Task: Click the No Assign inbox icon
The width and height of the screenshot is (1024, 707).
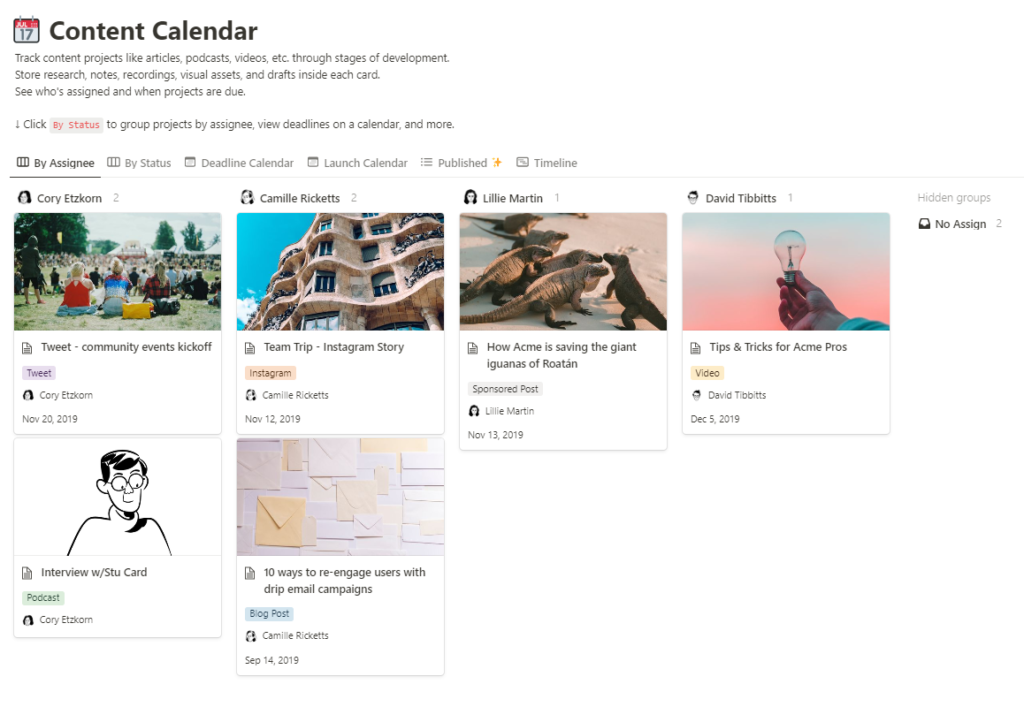Action: [924, 224]
